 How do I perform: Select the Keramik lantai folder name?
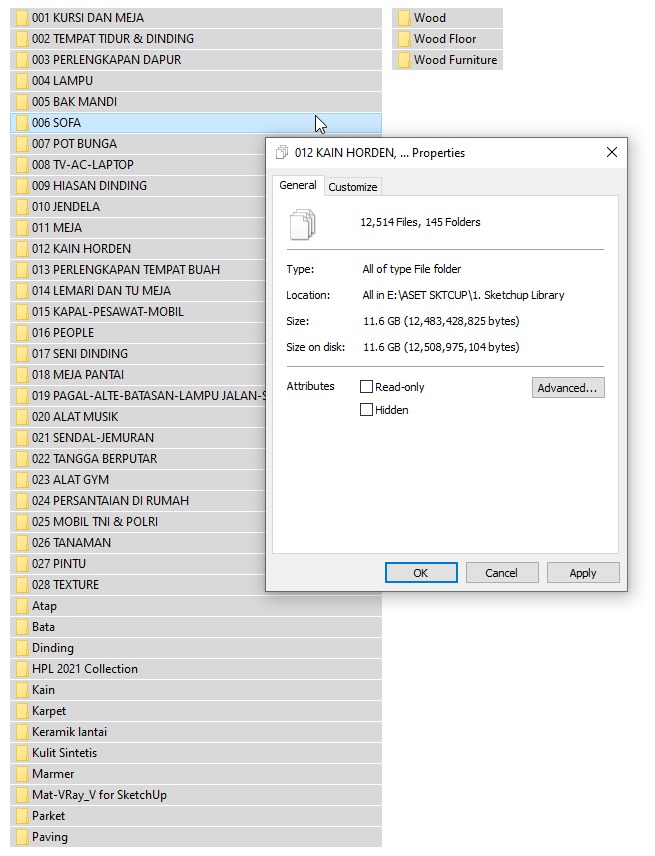[x=69, y=732]
